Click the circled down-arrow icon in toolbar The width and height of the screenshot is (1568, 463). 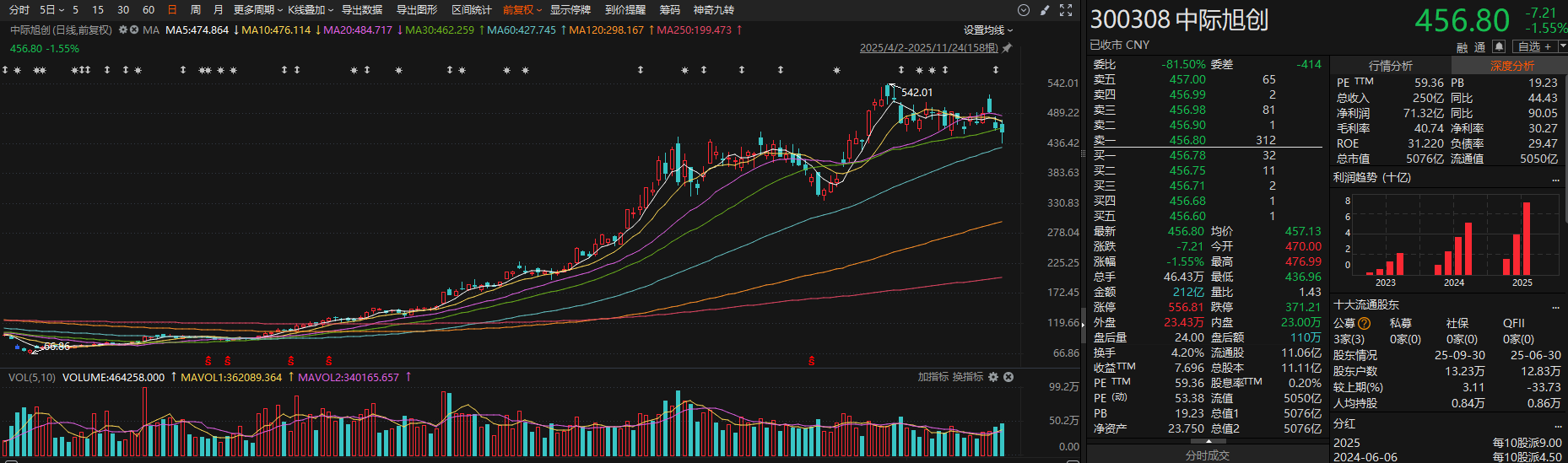pos(1024,10)
